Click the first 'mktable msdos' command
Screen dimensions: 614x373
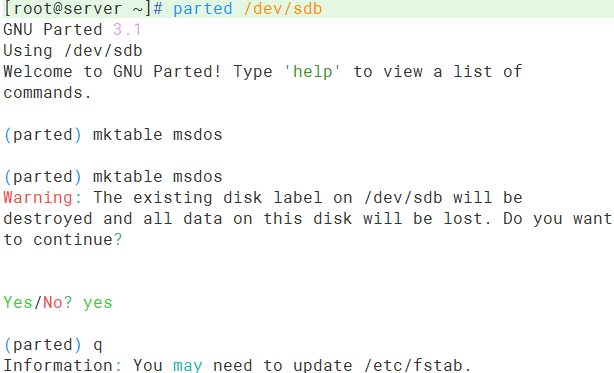(x=157, y=135)
